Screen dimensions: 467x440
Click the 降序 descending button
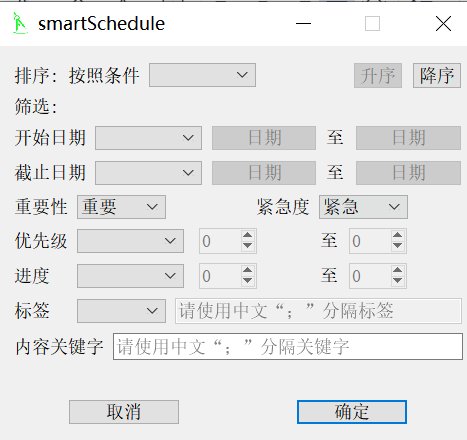coord(437,75)
